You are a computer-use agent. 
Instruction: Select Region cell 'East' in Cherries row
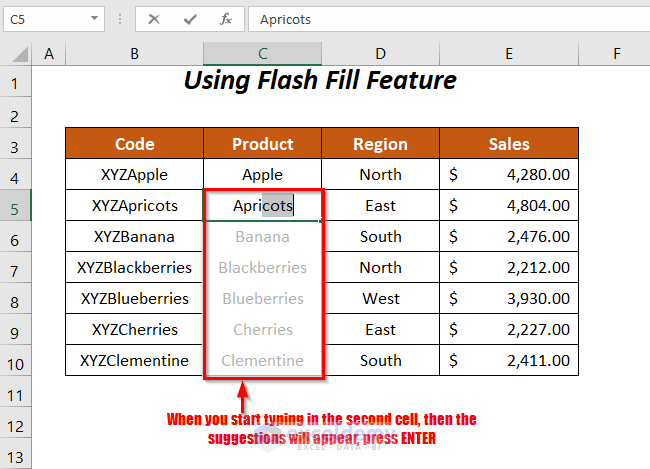380,329
